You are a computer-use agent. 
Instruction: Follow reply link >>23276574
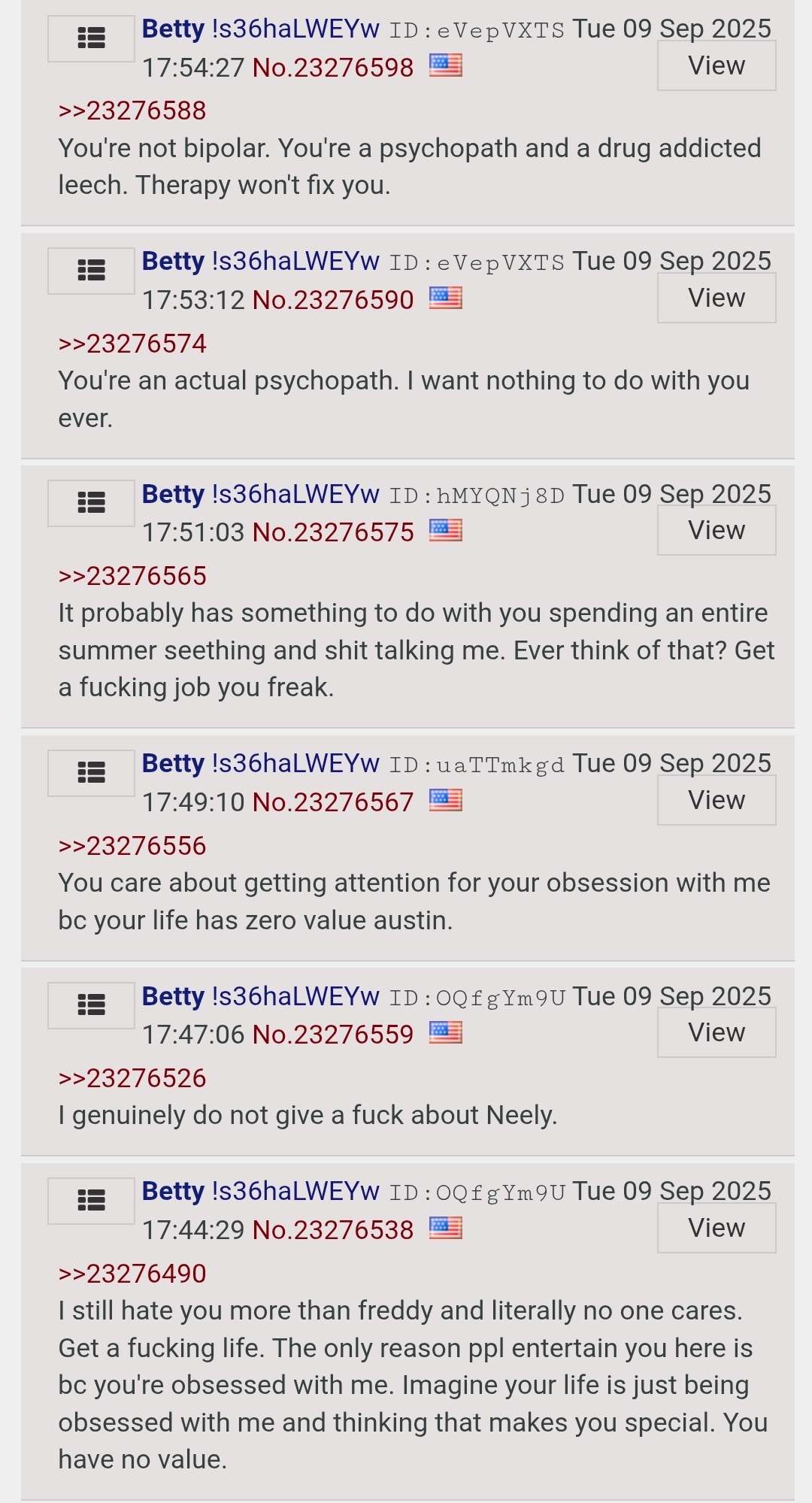132,344
